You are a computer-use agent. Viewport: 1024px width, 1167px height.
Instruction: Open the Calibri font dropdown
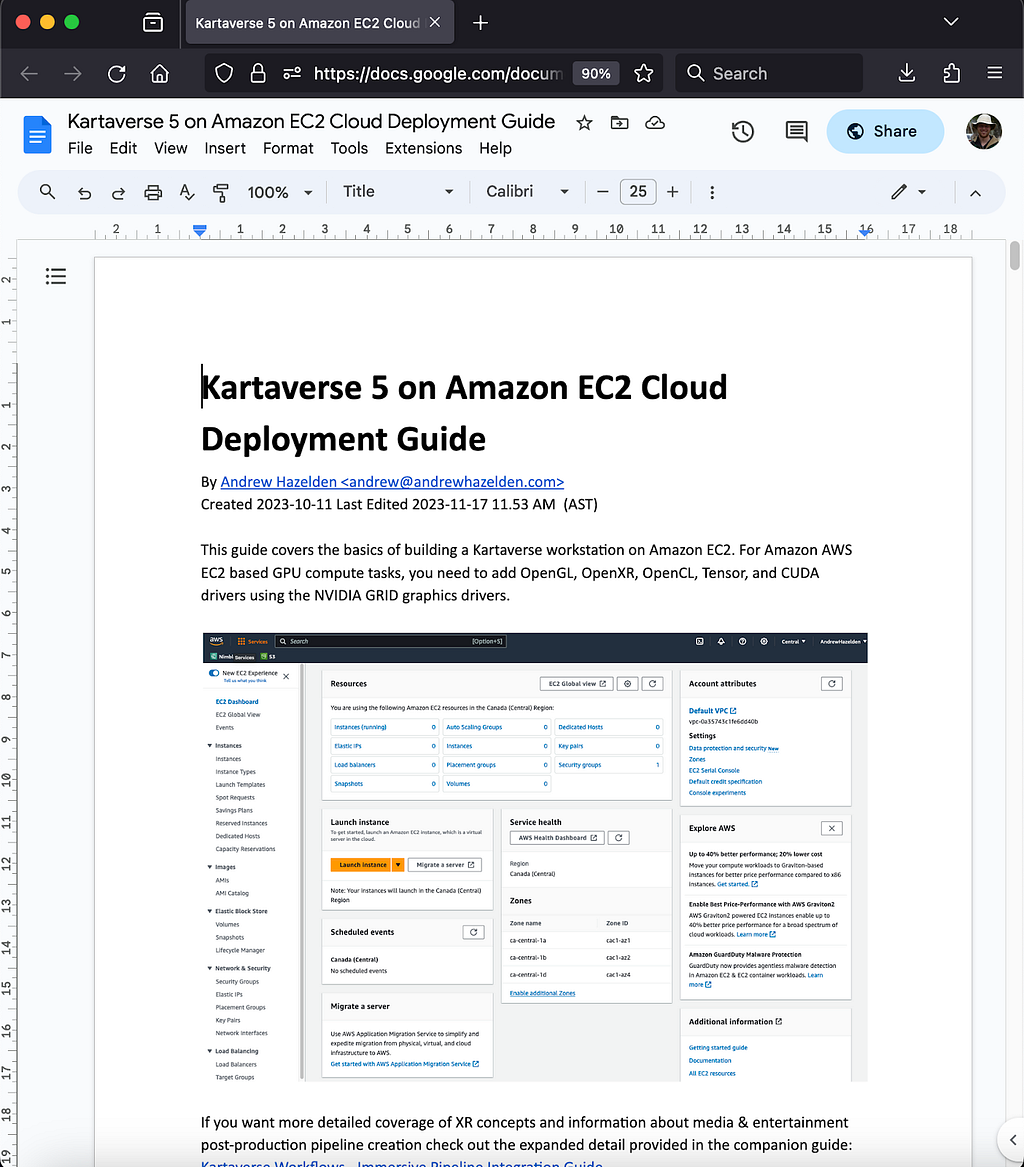(528, 192)
